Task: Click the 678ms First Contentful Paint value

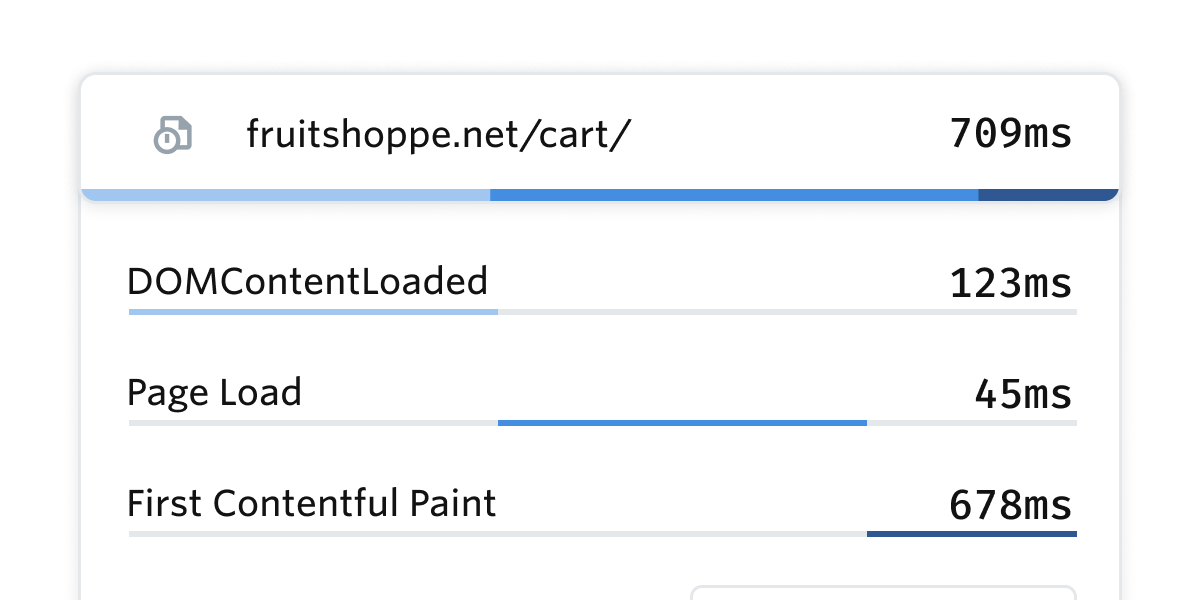Action: [x=1010, y=505]
